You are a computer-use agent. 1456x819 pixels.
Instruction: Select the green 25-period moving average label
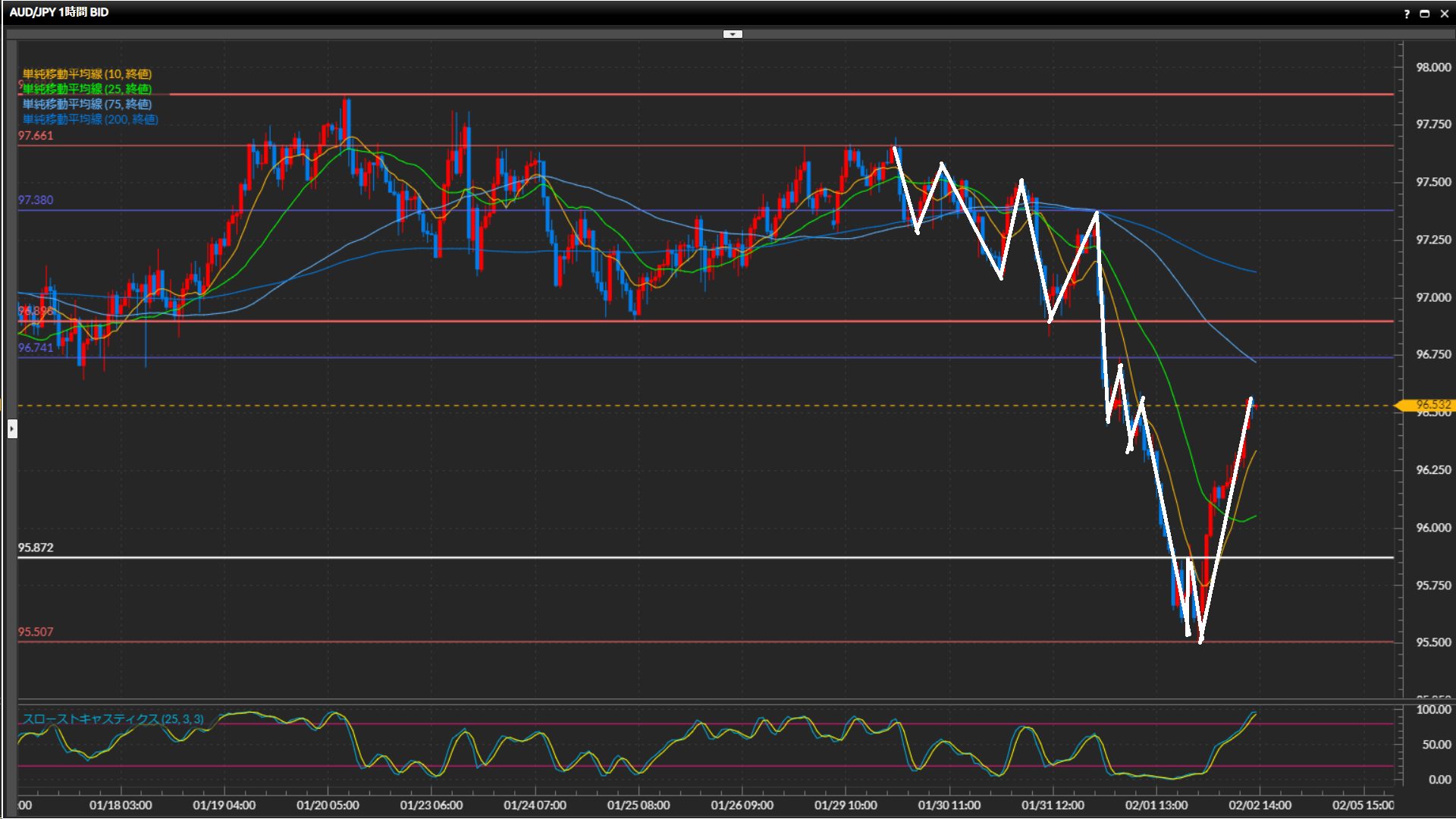tap(87, 89)
